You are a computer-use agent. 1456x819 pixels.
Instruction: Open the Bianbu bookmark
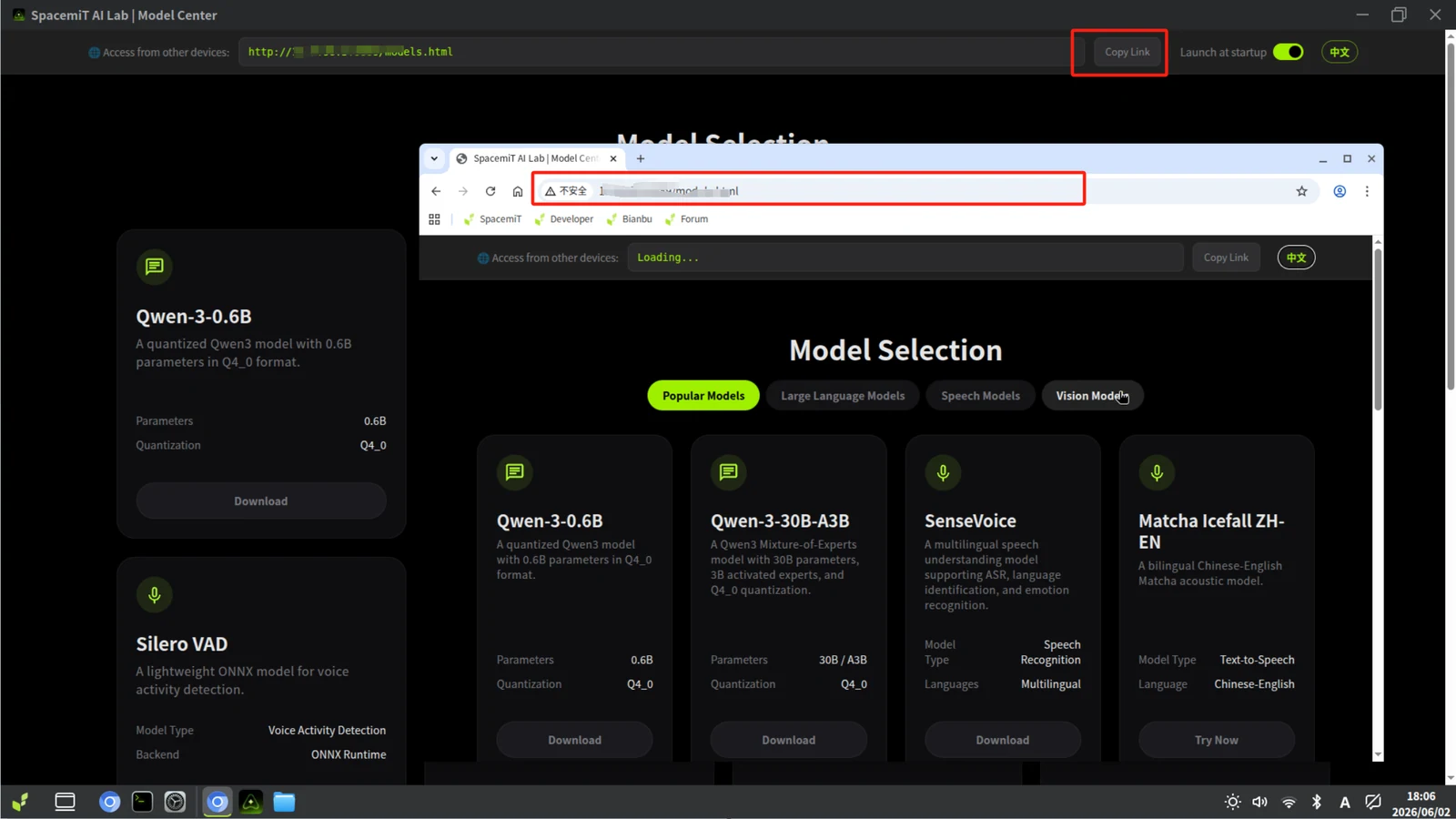[629, 219]
